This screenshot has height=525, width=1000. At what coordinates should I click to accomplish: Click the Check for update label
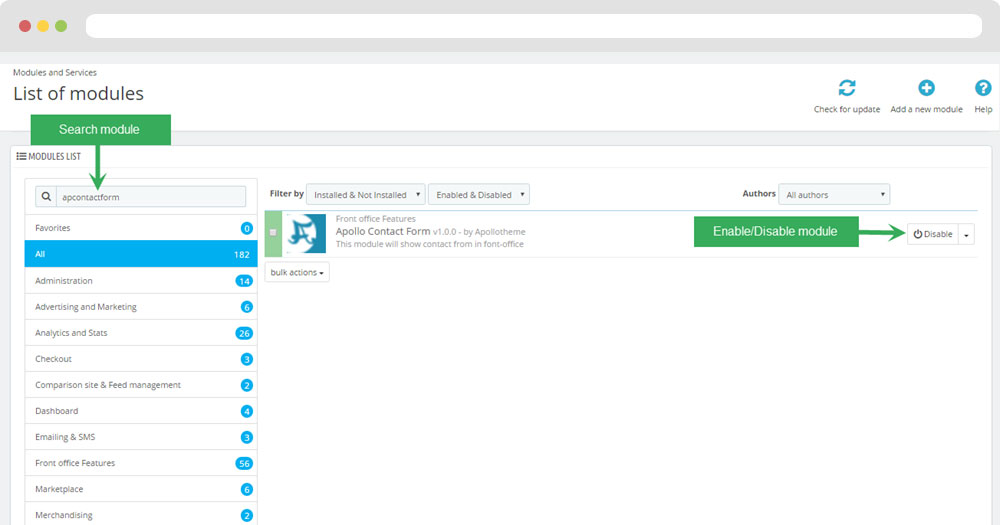[846, 110]
